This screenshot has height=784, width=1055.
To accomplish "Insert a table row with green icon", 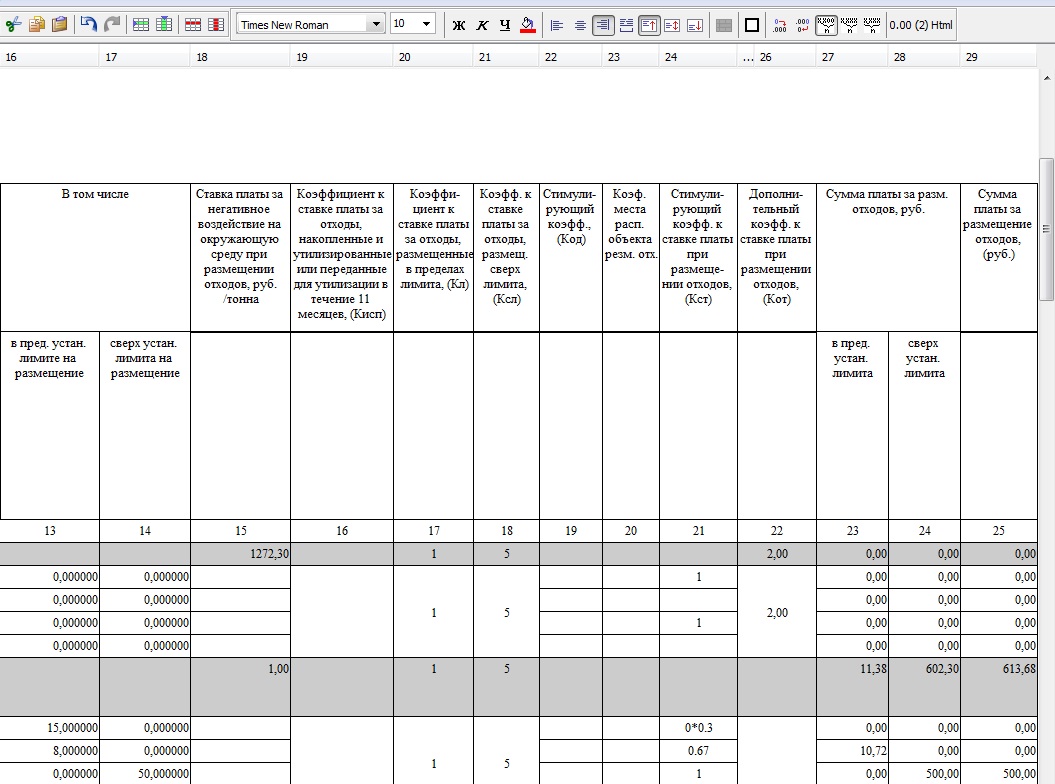I will [x=141, y=24].
